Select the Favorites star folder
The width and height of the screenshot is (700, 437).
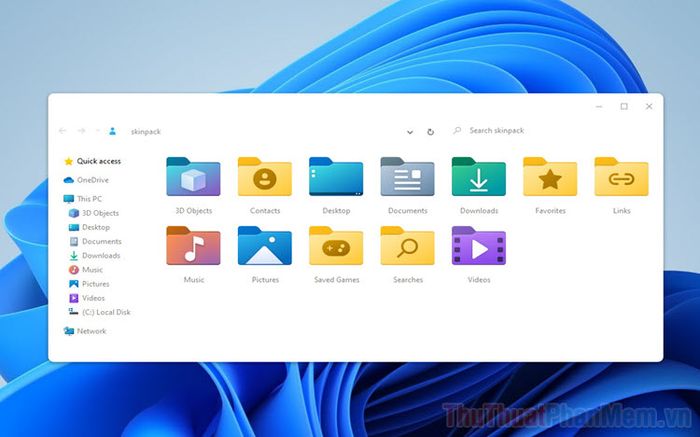click(550, 177)
